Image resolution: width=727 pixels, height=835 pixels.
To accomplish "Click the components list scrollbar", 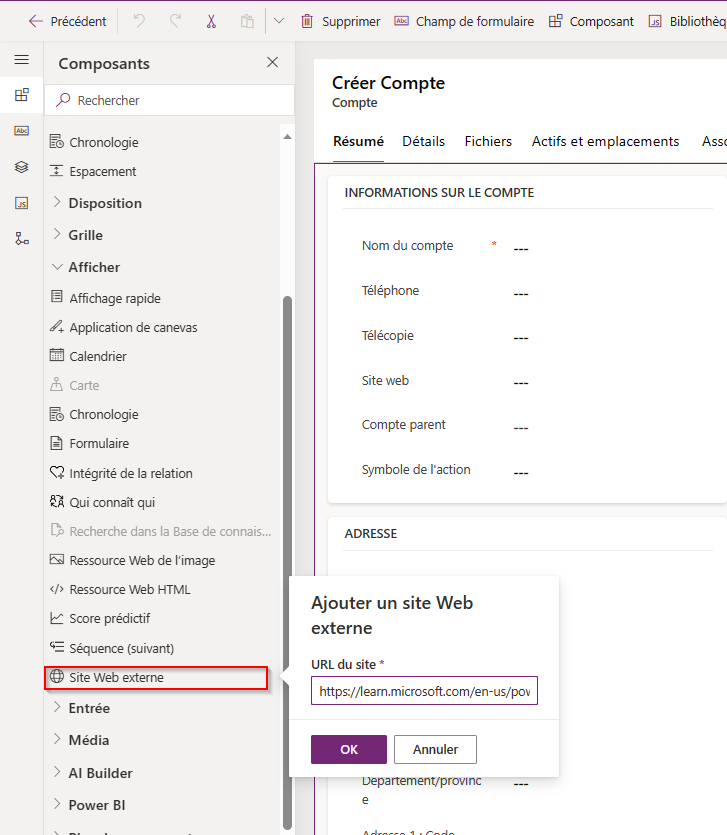I will tap(288, 562).
